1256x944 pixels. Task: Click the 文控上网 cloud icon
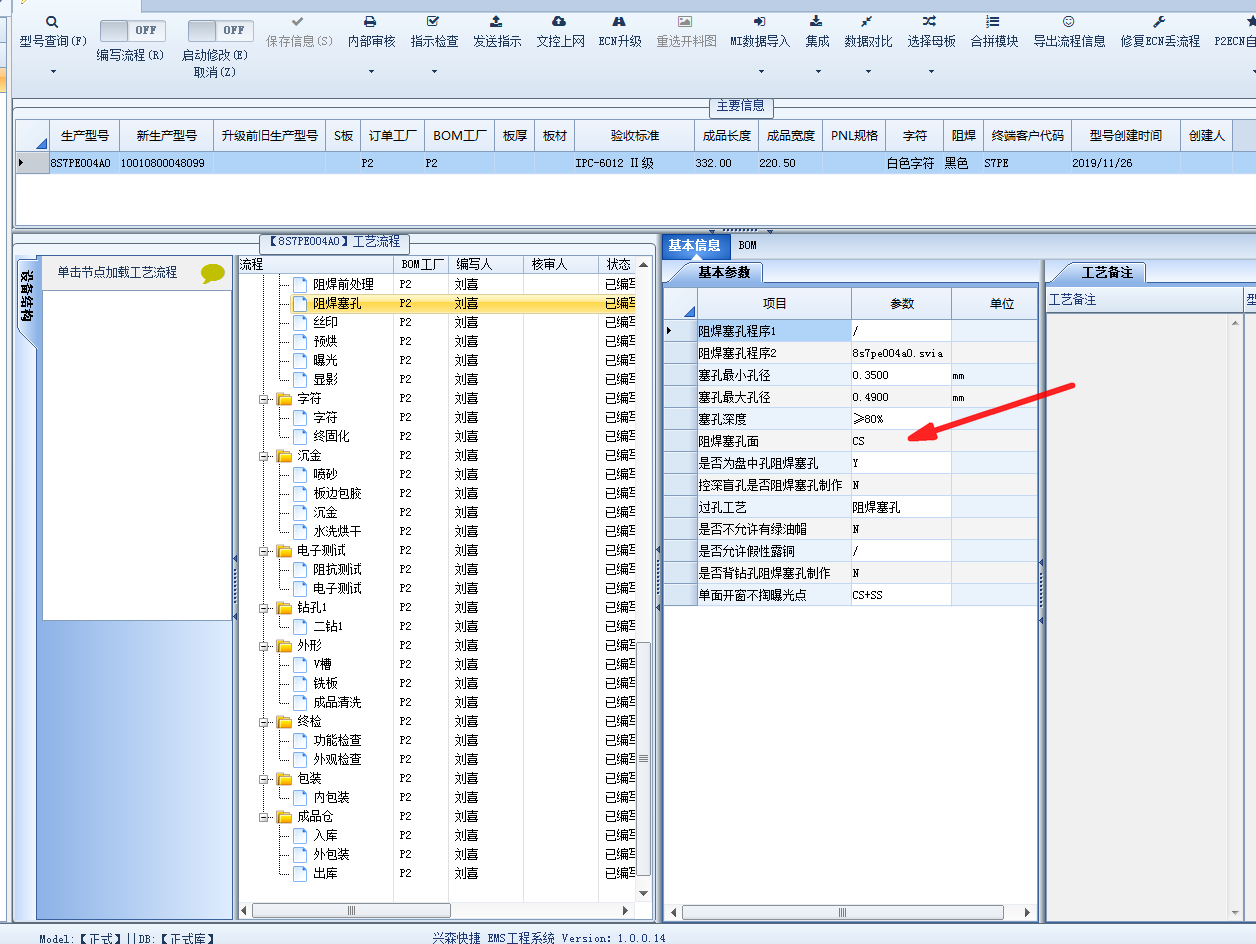click(x=559, y=21)
